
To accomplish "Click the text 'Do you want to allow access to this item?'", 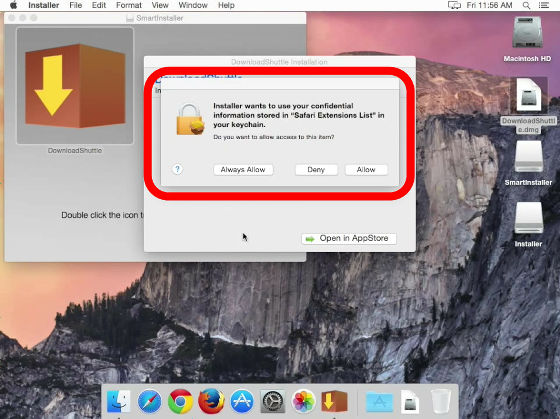I will pos(274,137).
